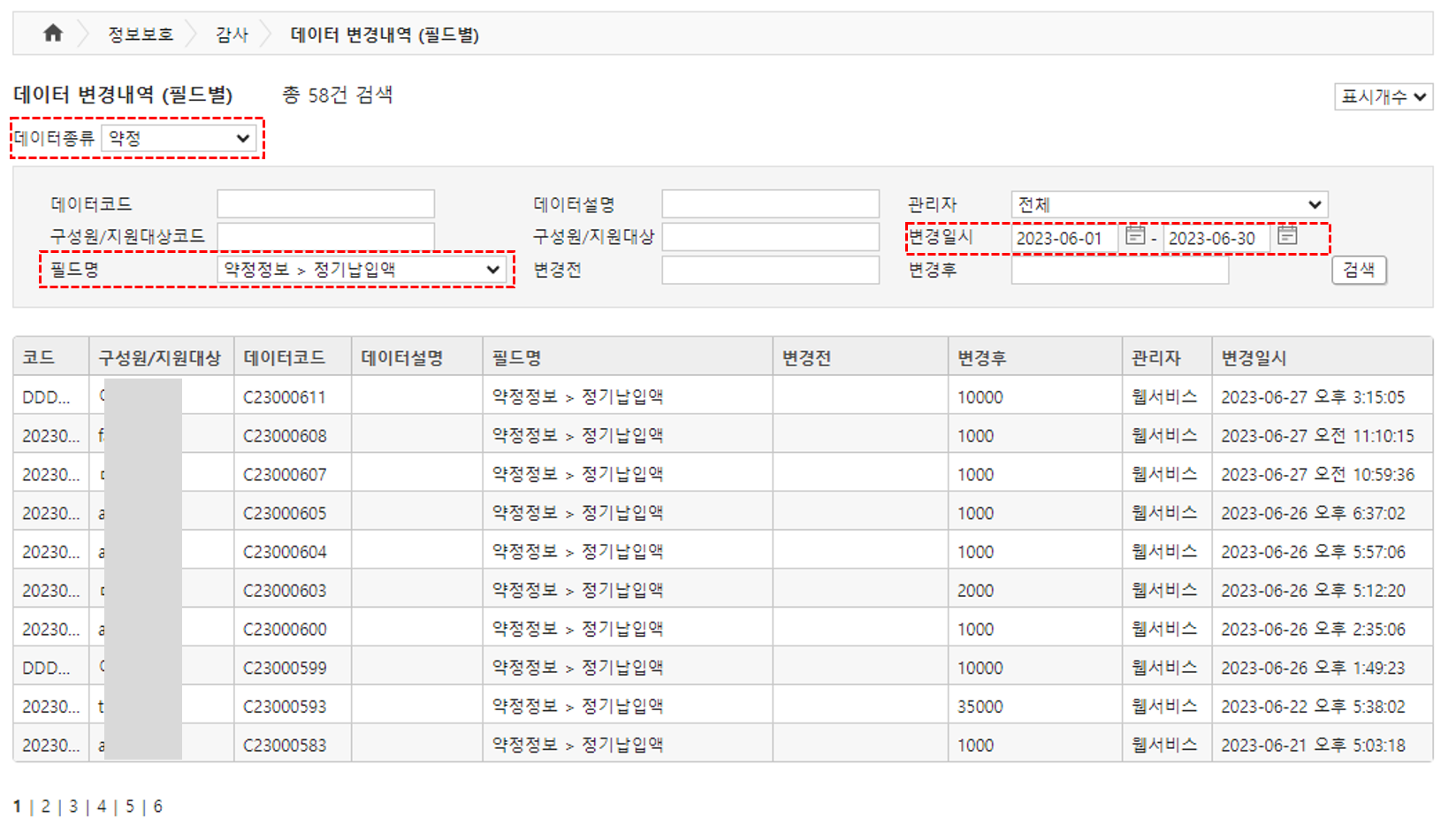
Task: Open the start date calendar picker icon
Action: [1135, 235]
